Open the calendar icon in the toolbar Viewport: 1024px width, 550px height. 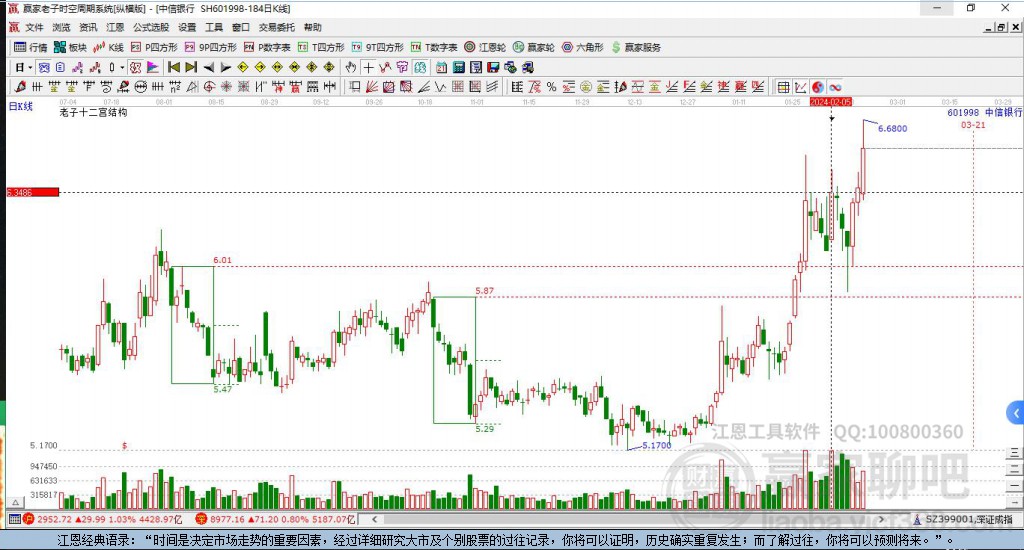click(441, 67)
